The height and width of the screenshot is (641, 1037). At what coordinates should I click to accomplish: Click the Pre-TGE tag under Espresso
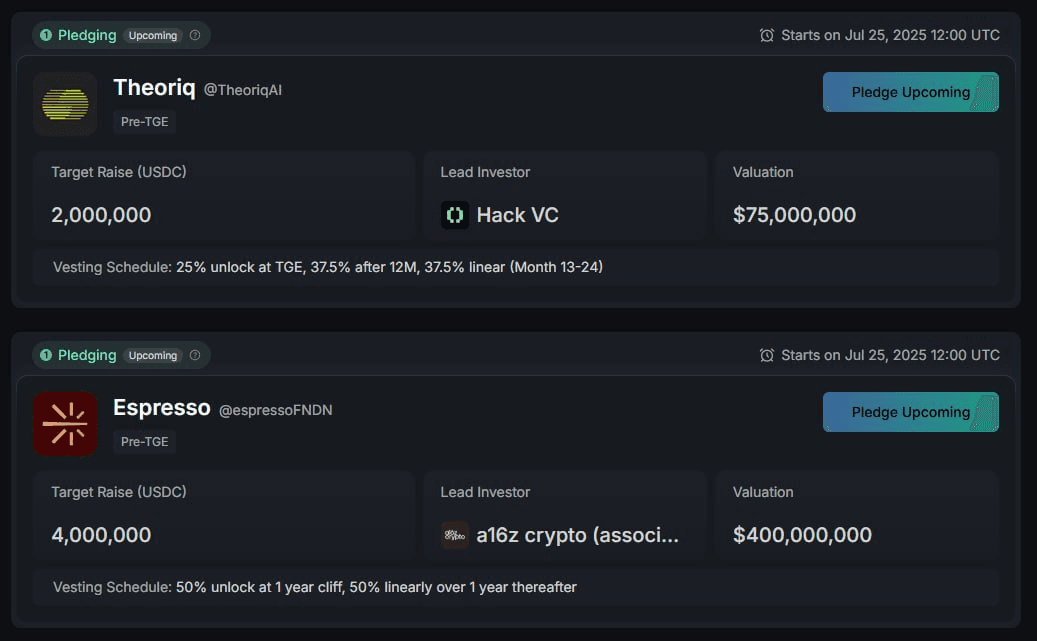pos(144,442)
